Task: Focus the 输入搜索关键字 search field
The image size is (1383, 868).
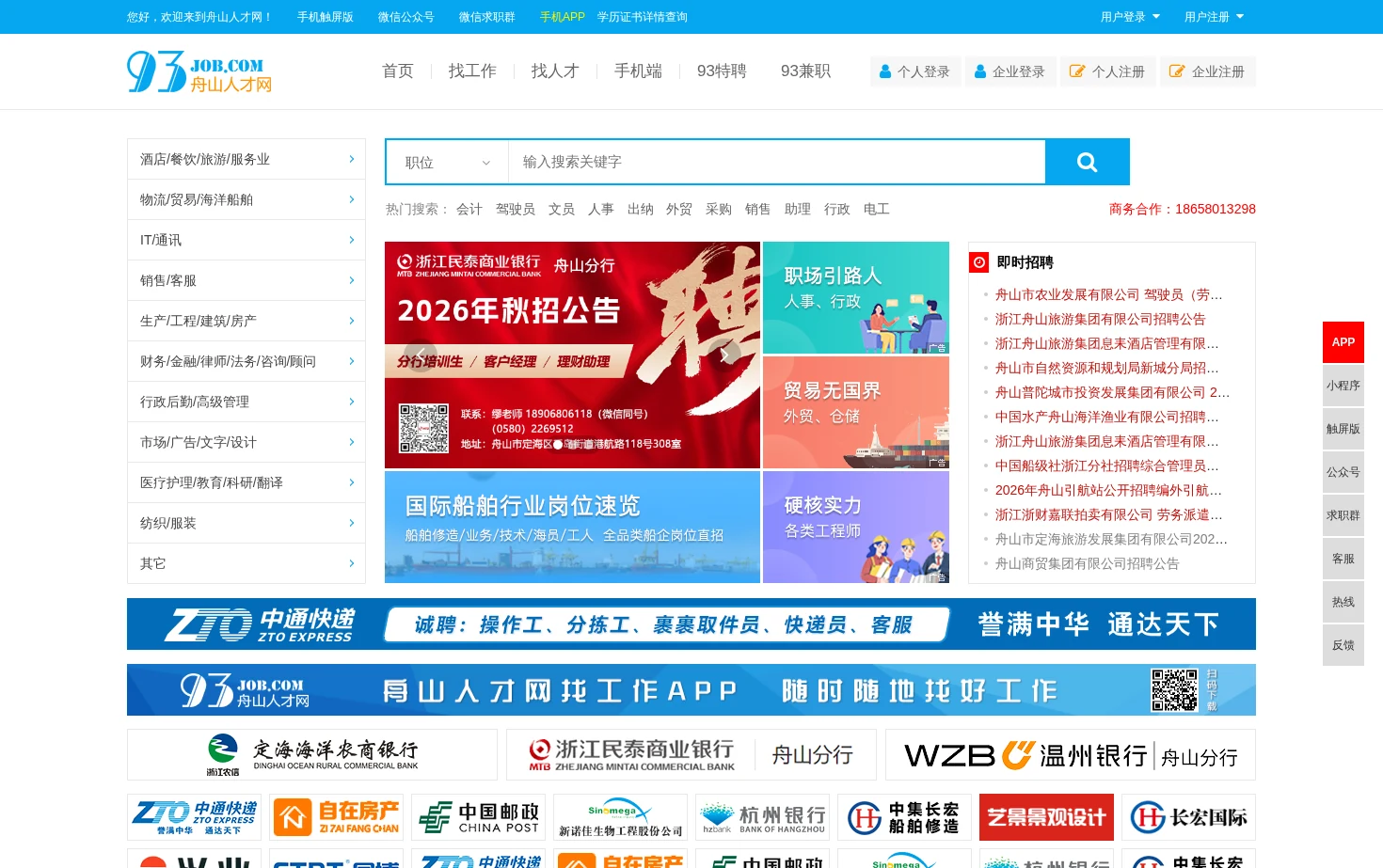Action: tap(777, 162)
